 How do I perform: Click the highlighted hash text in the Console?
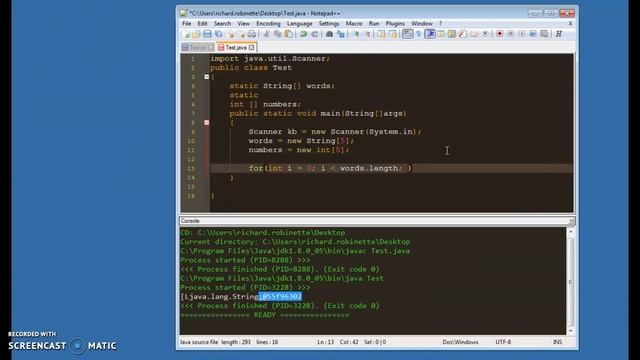pos(280,297)
